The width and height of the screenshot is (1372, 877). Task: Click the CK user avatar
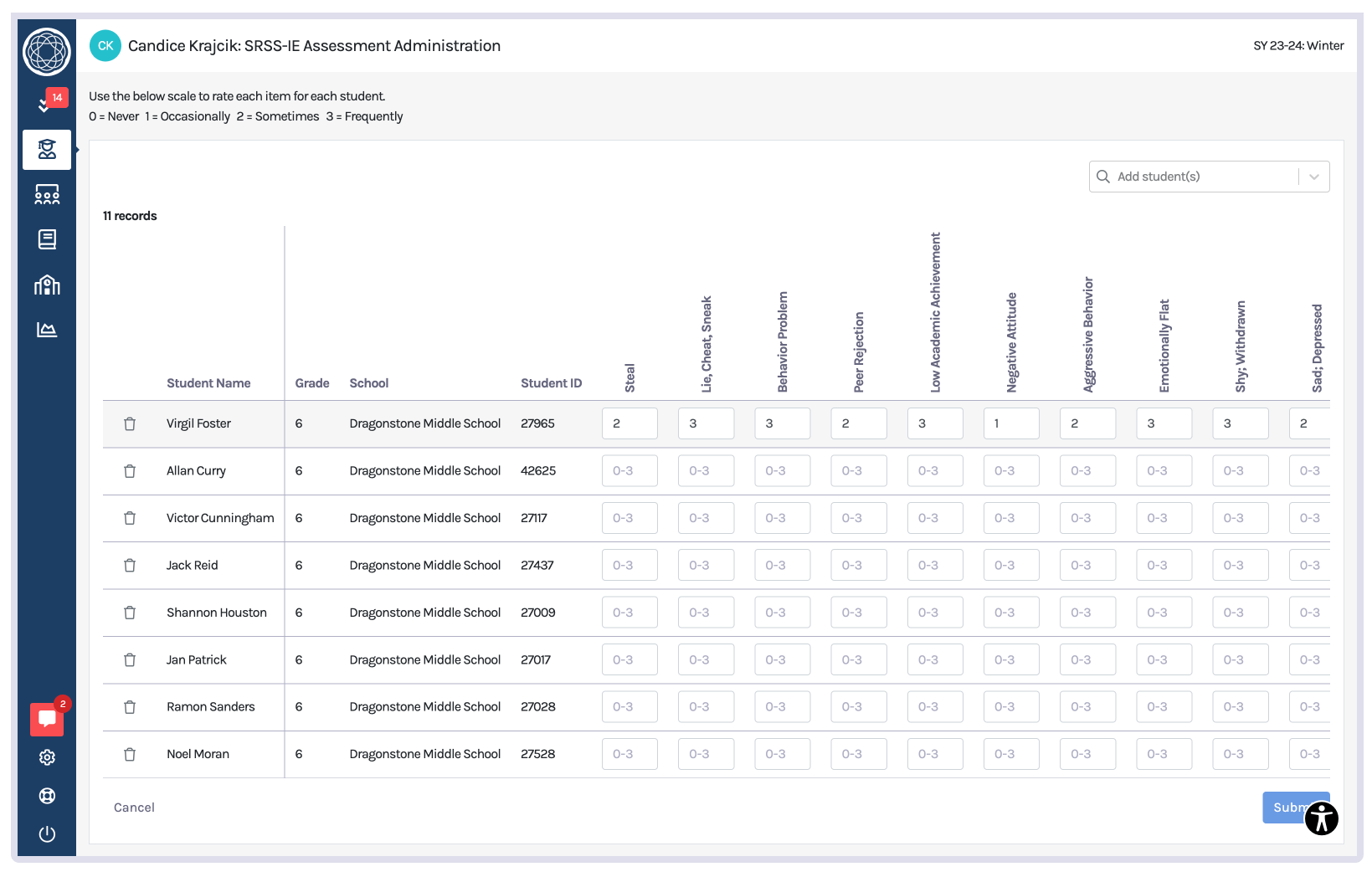tap(105, 46)
